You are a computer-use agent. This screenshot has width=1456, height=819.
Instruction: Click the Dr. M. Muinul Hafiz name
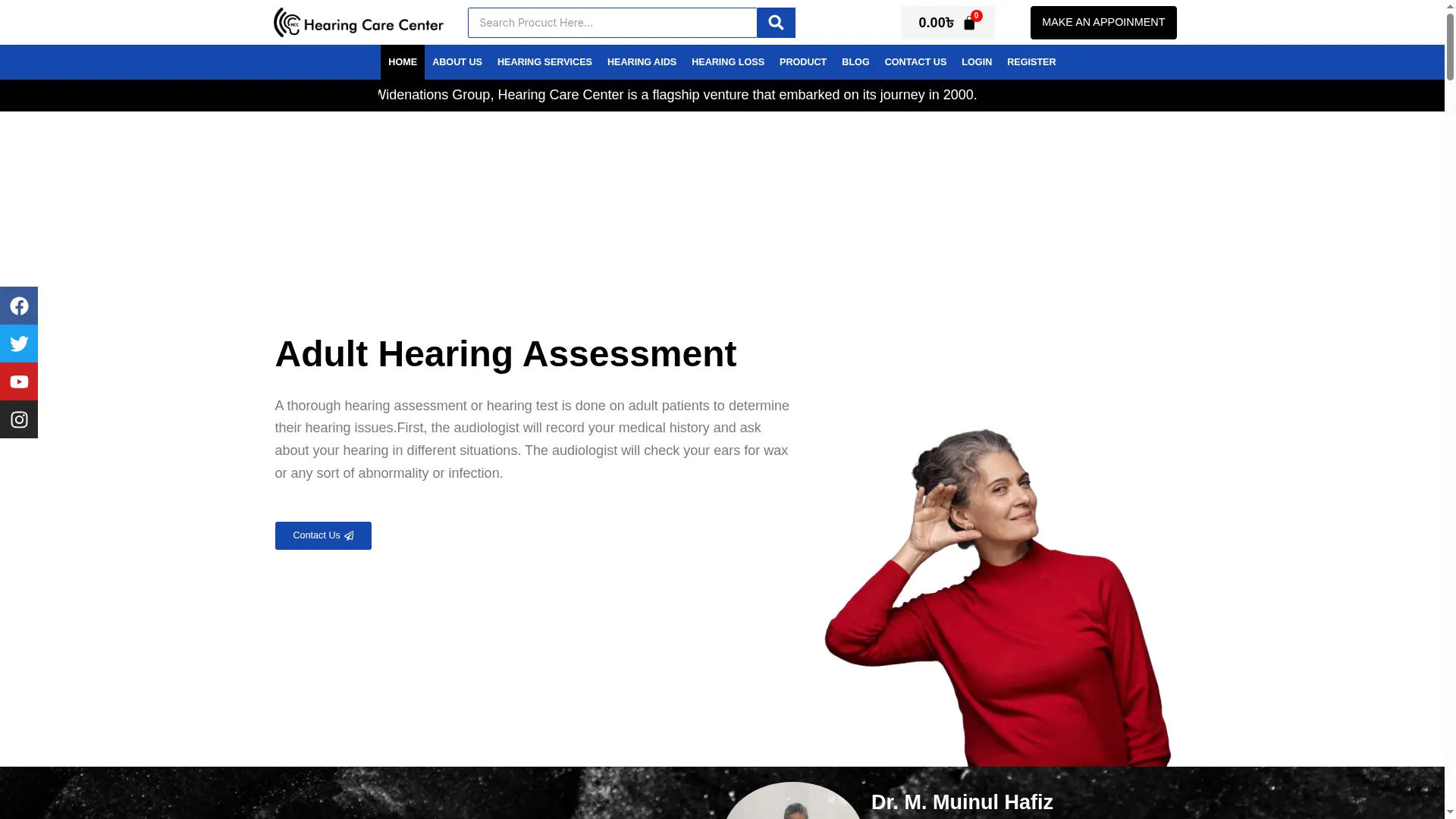(962, 802)
